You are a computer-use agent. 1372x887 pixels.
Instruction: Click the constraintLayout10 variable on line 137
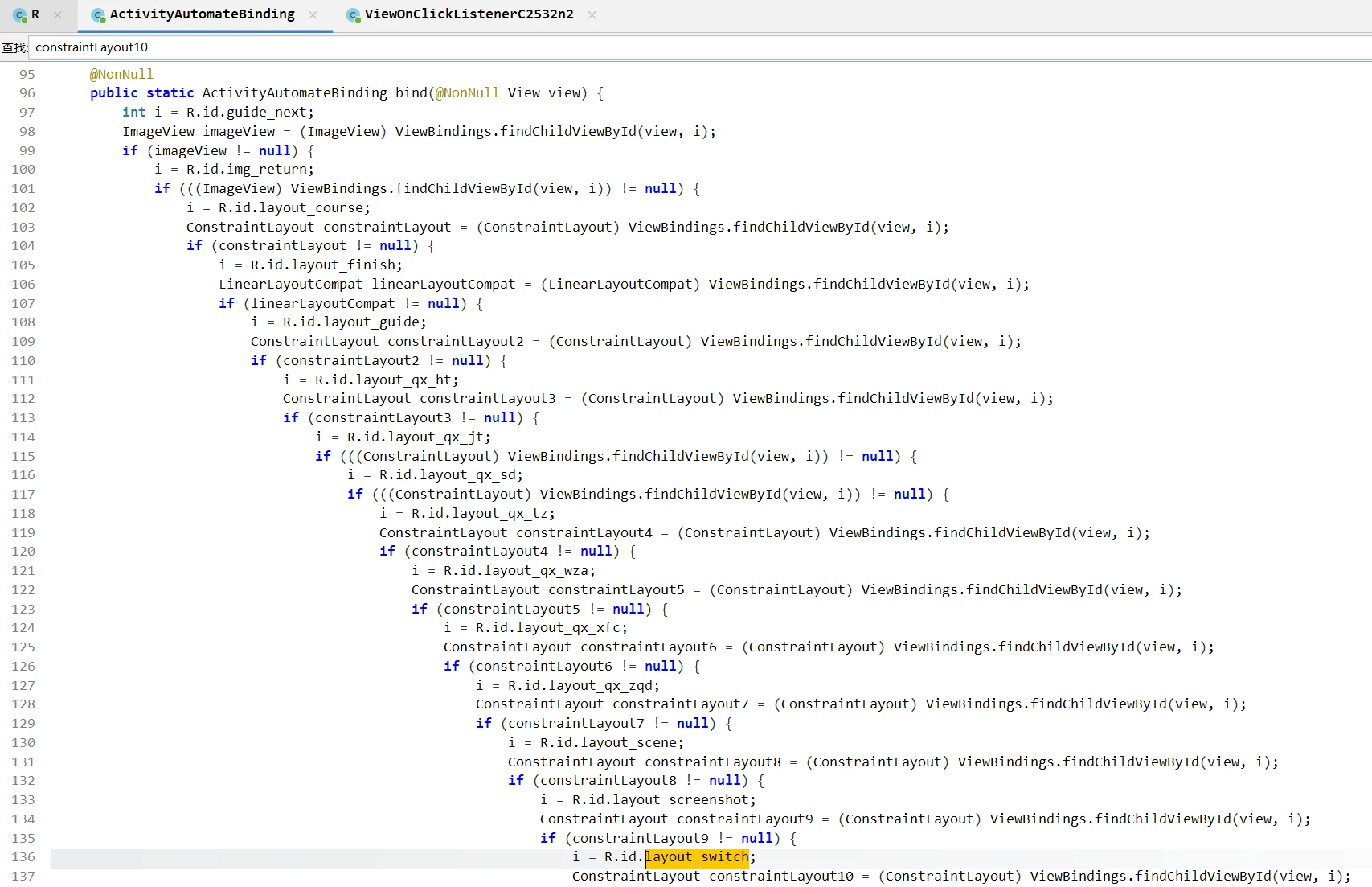coord(781,877)
